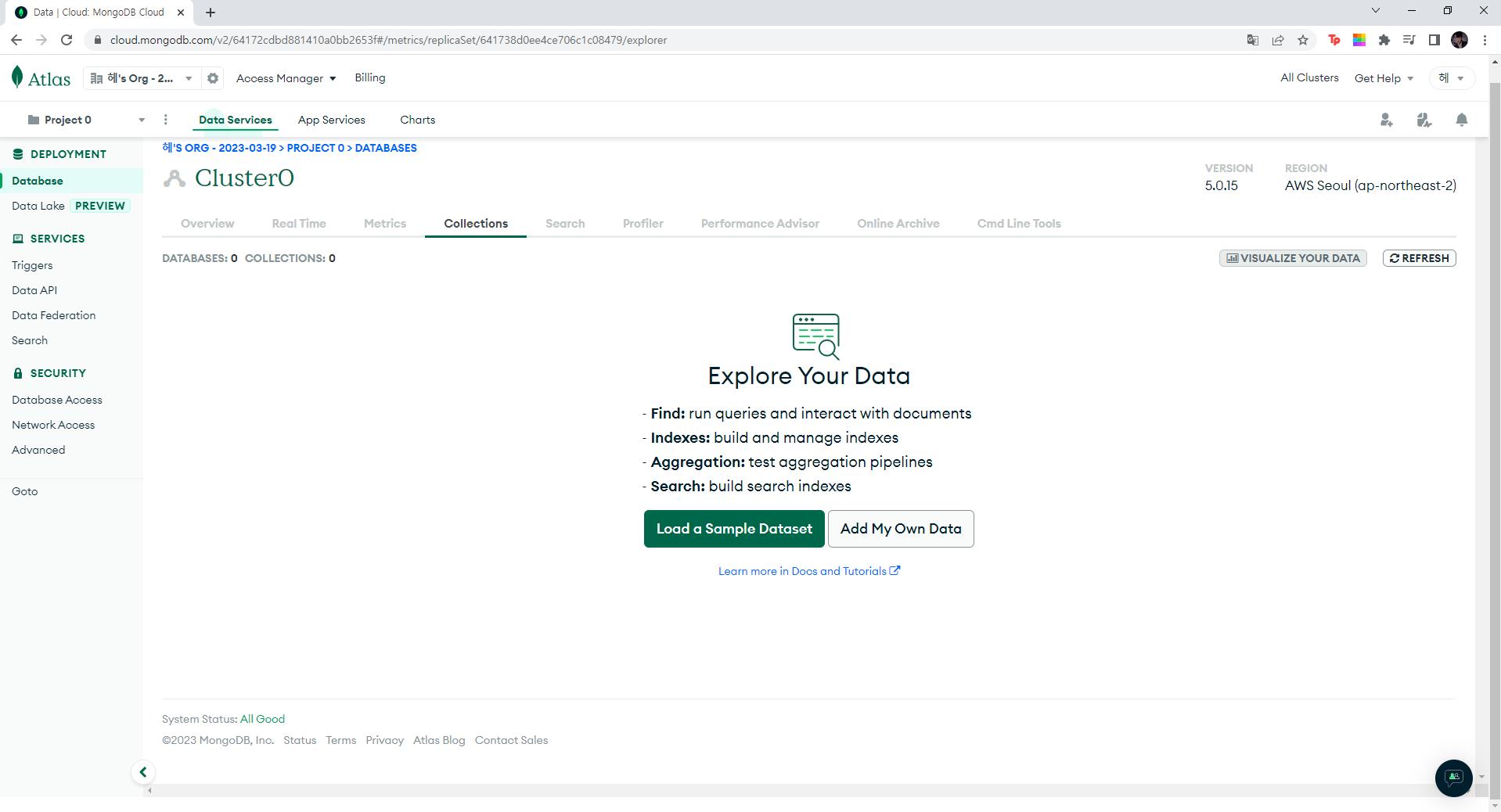Click the Visualize Your Data button
Image resolution: width=1501 pixels, height=812 pixels.
point(1293,258)
